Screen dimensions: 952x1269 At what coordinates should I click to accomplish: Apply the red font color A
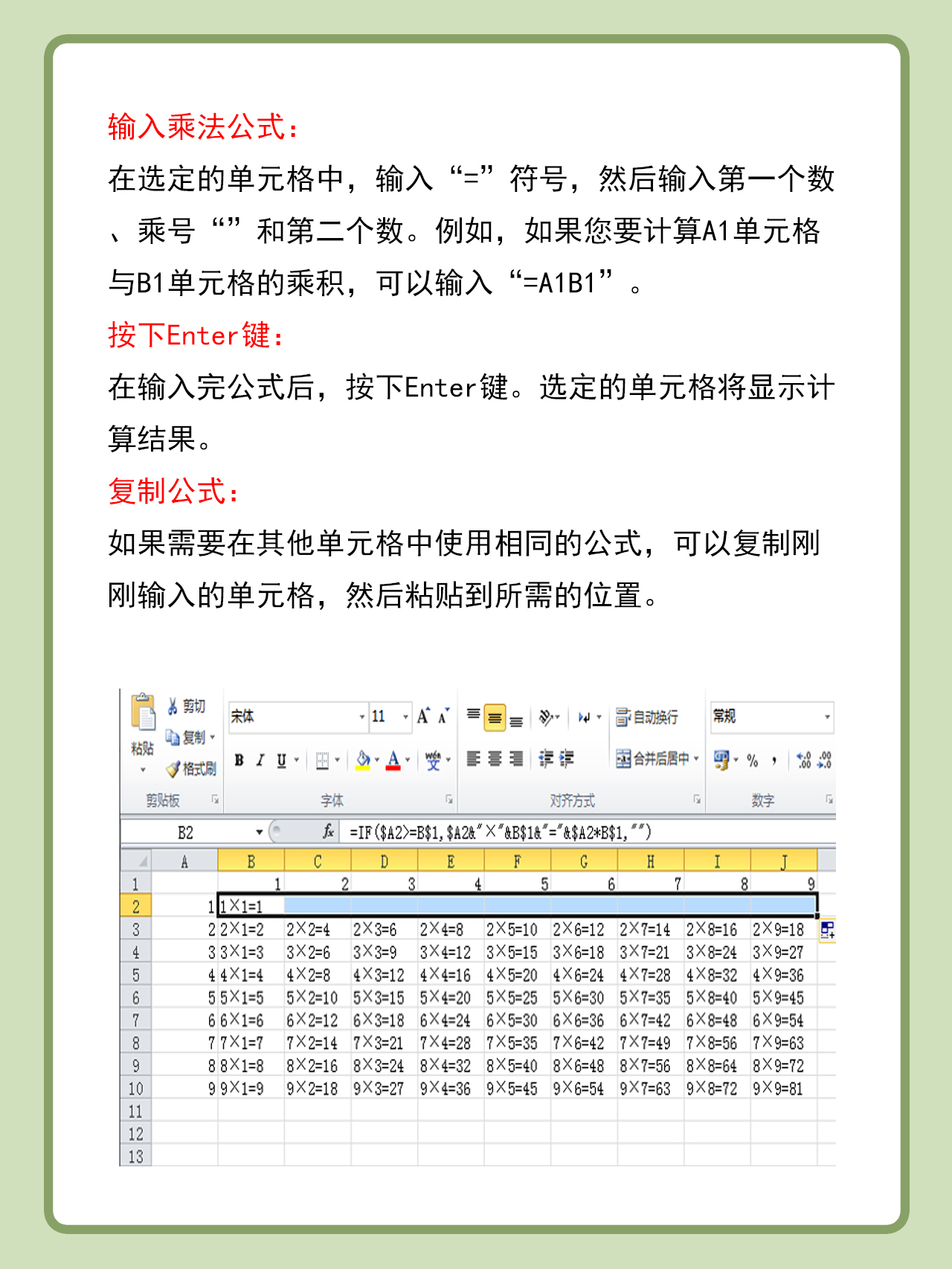[x=393, y=760]
